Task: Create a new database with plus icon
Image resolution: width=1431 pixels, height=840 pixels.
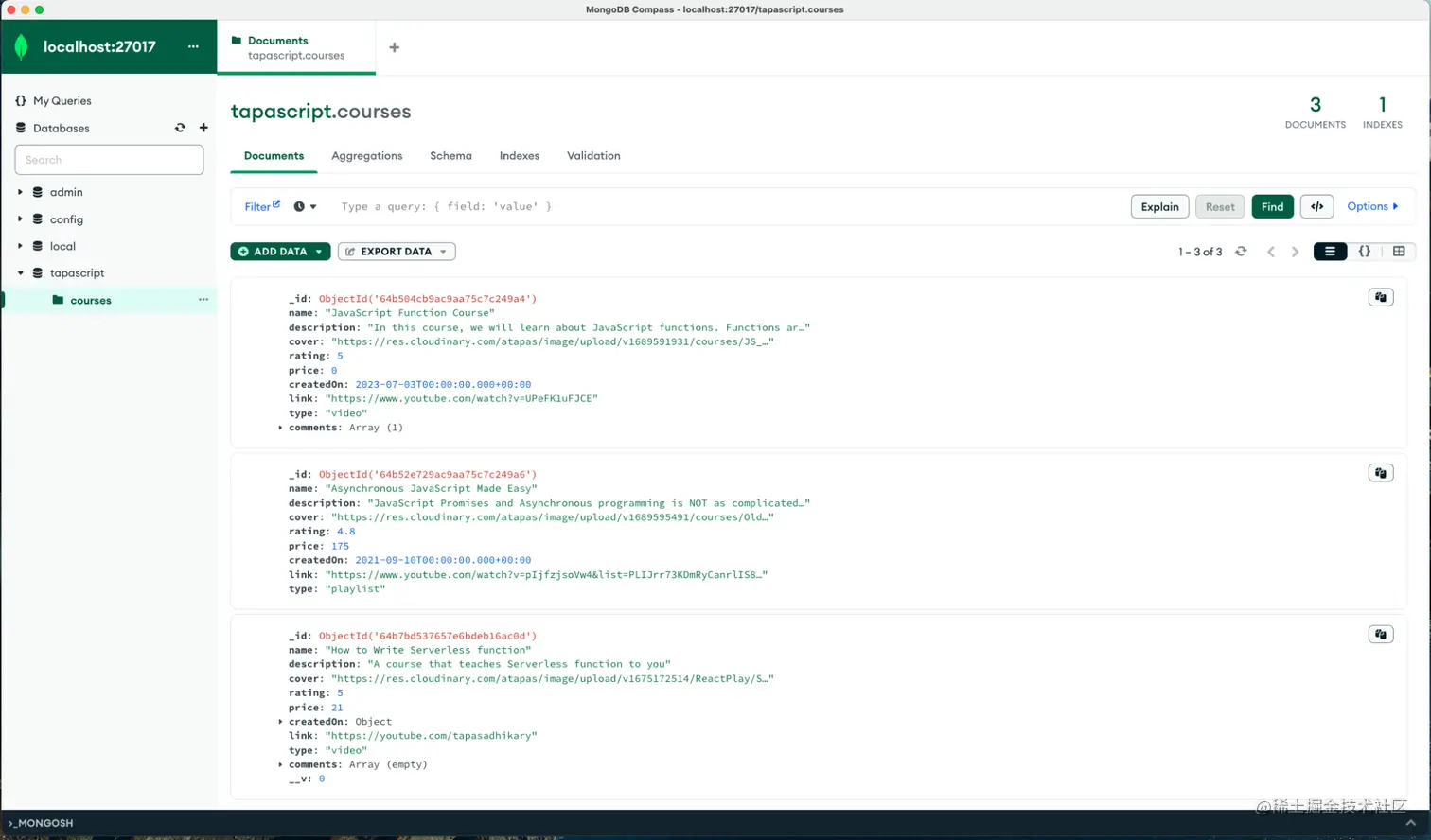Action: (203, 128)
